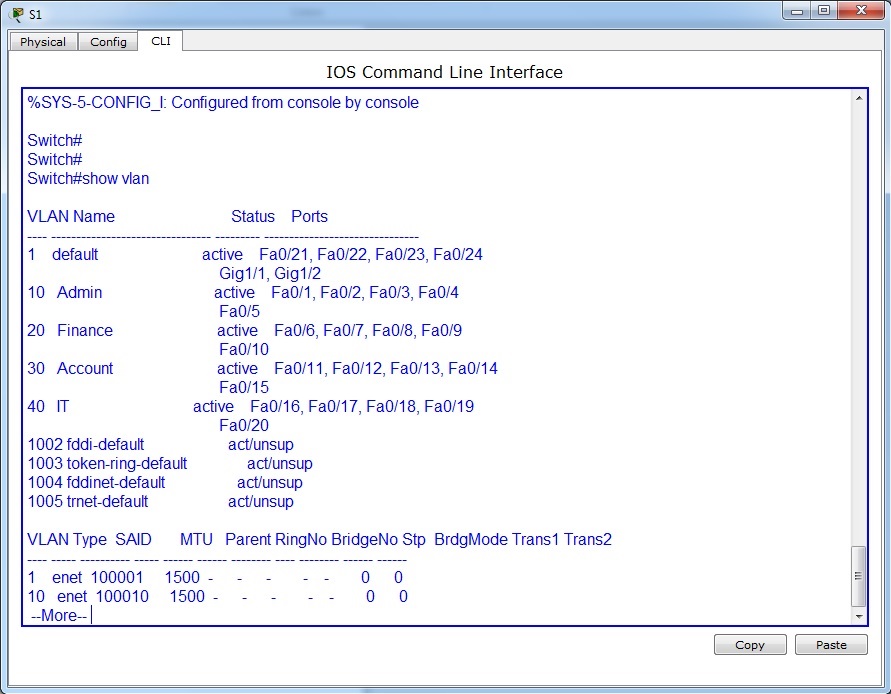Click the 'Finance' VLAN name
This screenshot has width=891, height=694.
(x=85, y=330)
